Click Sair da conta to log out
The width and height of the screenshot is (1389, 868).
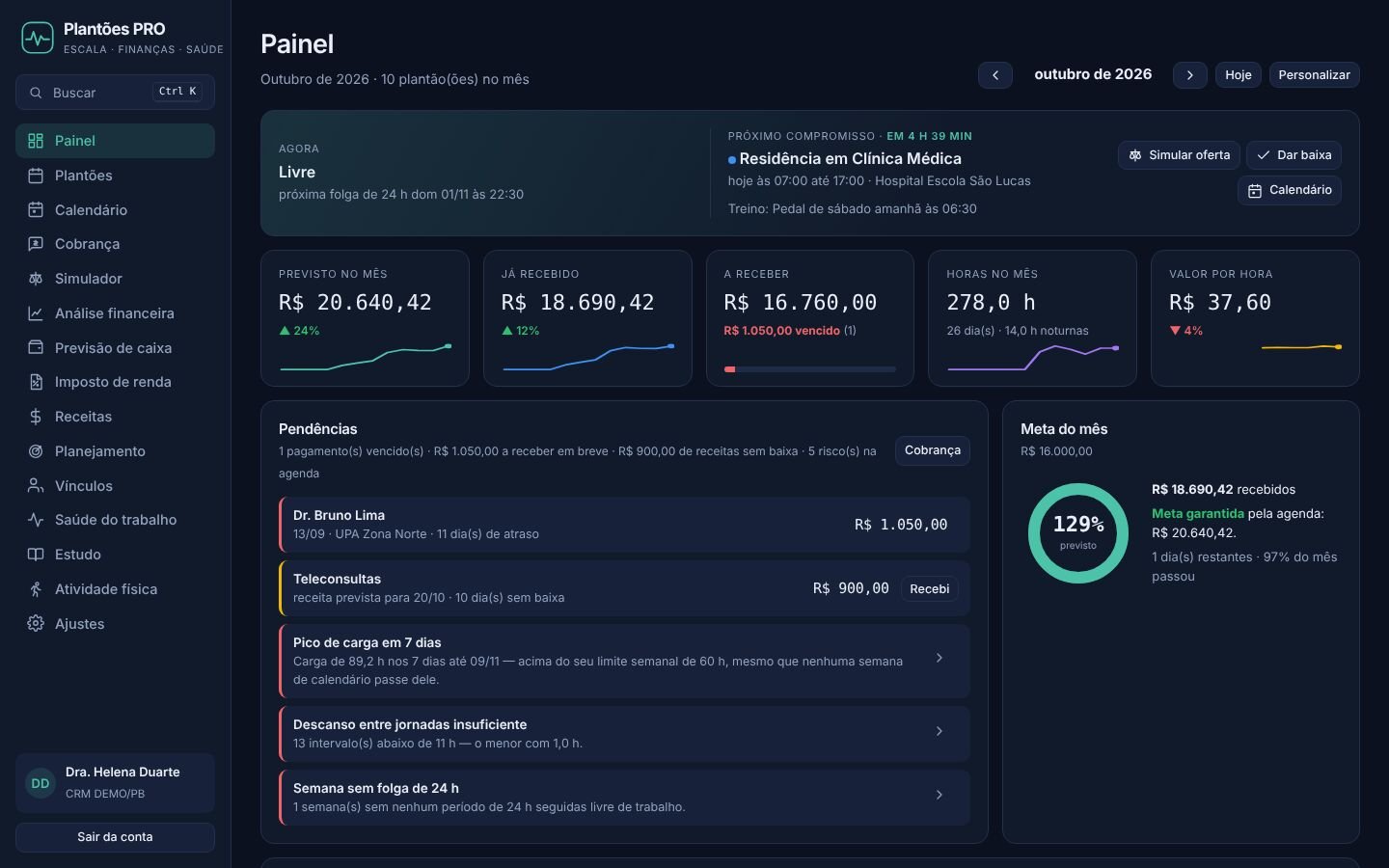tap(115, 837)
